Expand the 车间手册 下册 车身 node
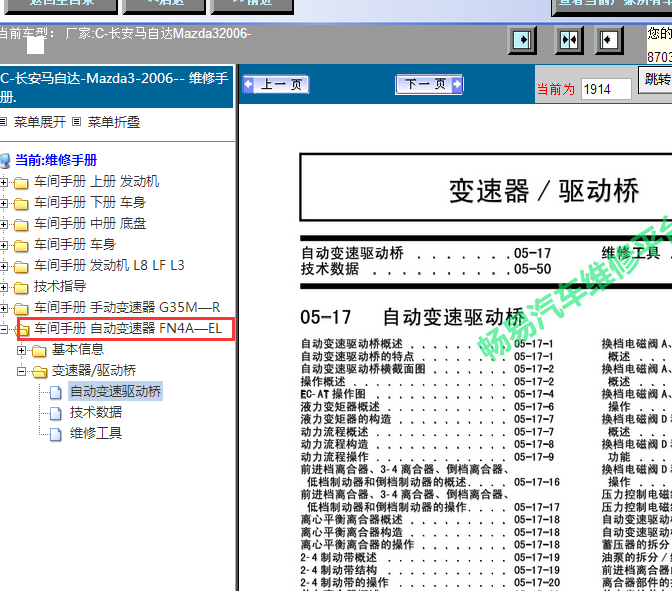Viewport: 672px width, 591px height. tap(3, 203)
